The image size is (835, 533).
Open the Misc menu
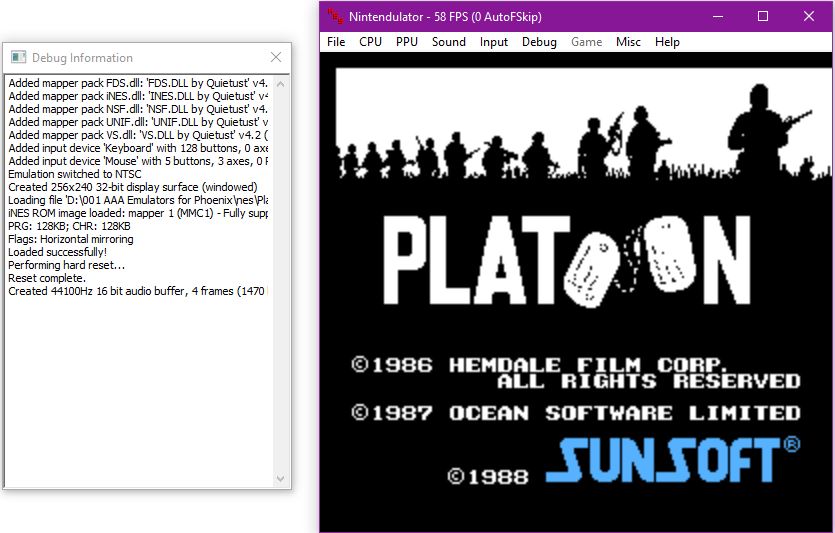(x=628, y=42)
